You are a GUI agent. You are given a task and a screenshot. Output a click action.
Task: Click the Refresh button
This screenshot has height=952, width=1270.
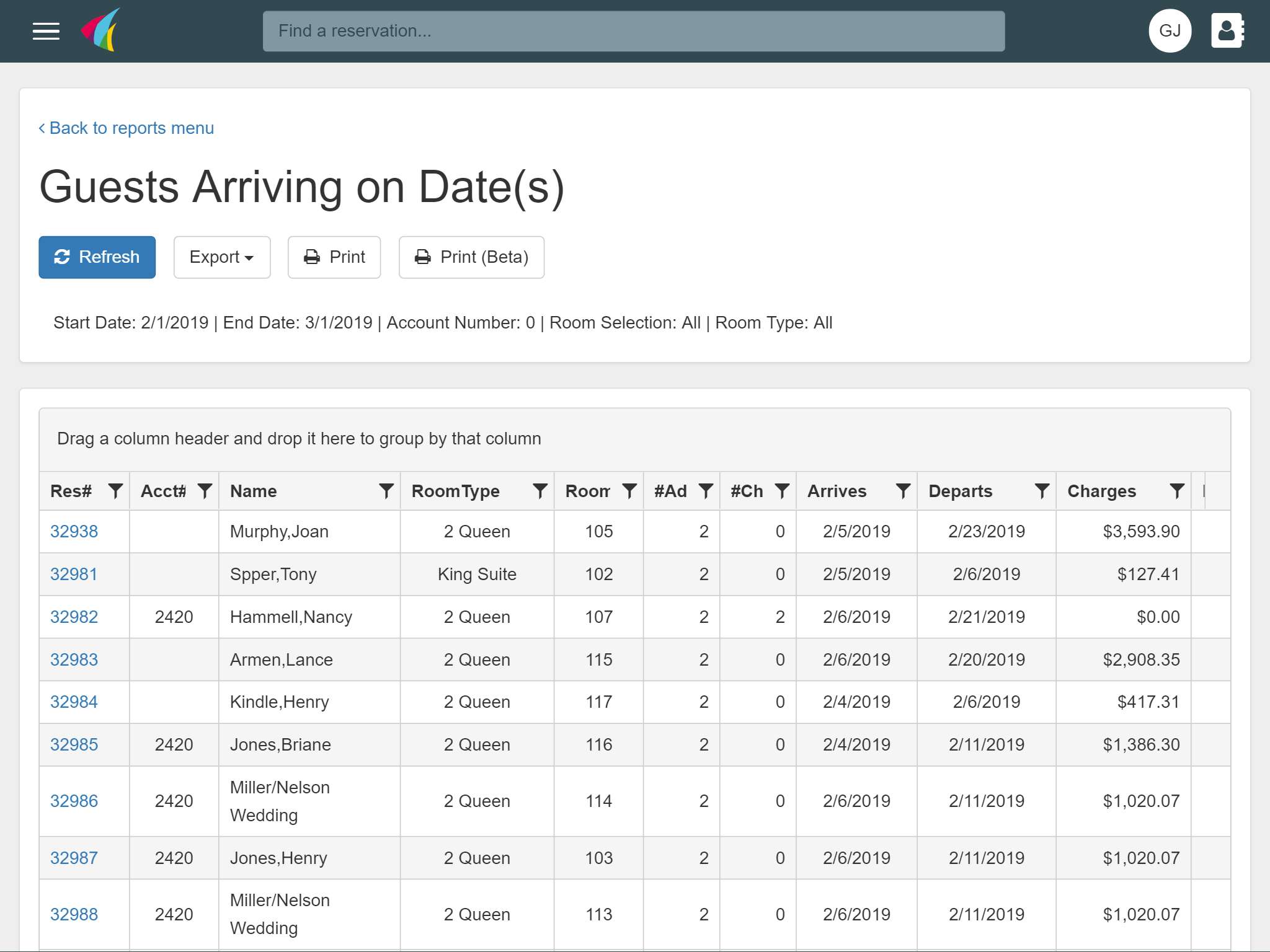(97, 257)
